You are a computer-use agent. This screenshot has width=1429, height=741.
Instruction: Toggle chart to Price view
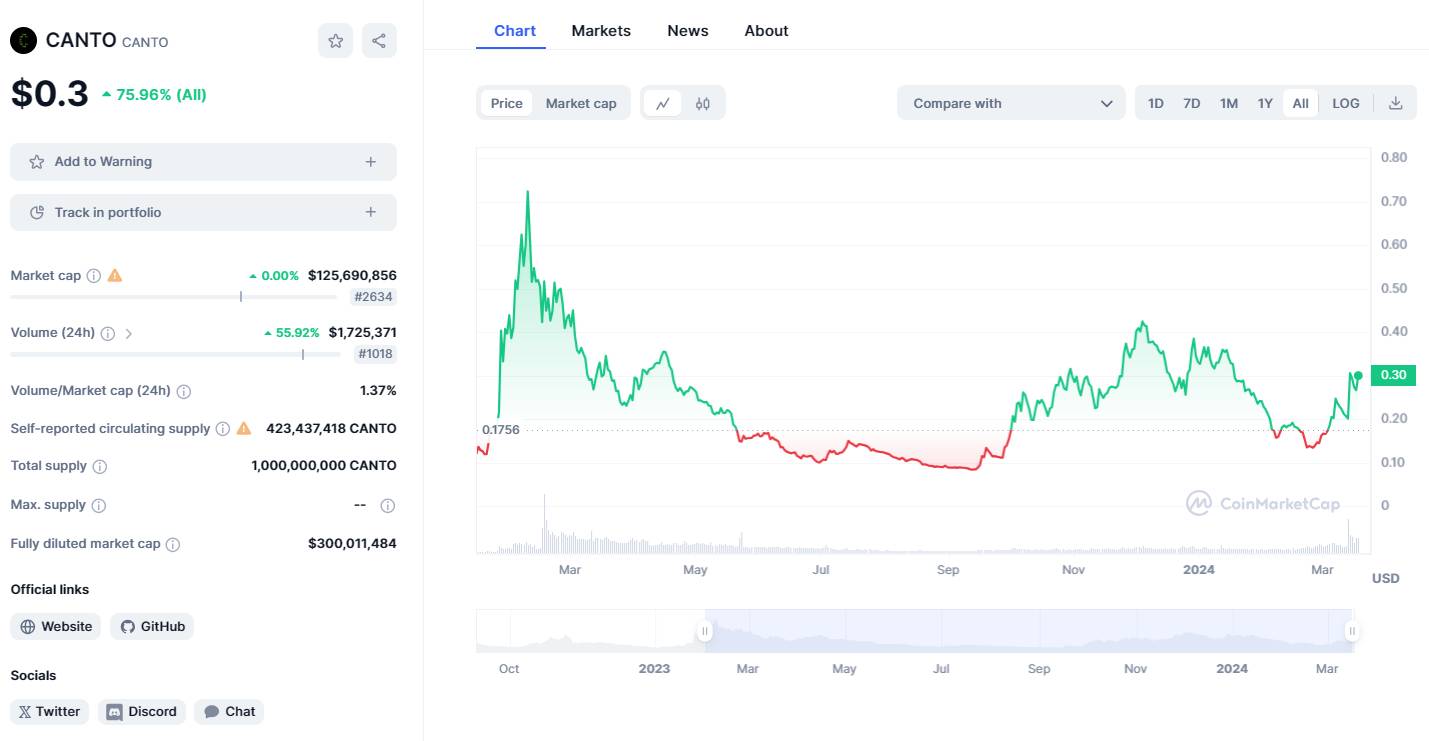(x=506, y=103)
